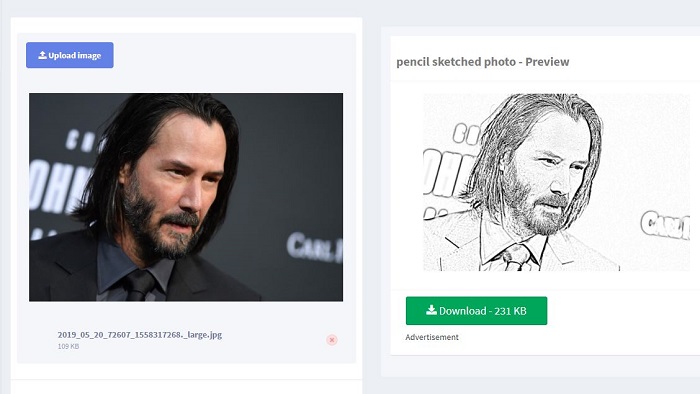Click the pencil sketched photo - Preview heading
This screenshot has height=394, width=700.
pyautogui.click(x=483, y=62)
